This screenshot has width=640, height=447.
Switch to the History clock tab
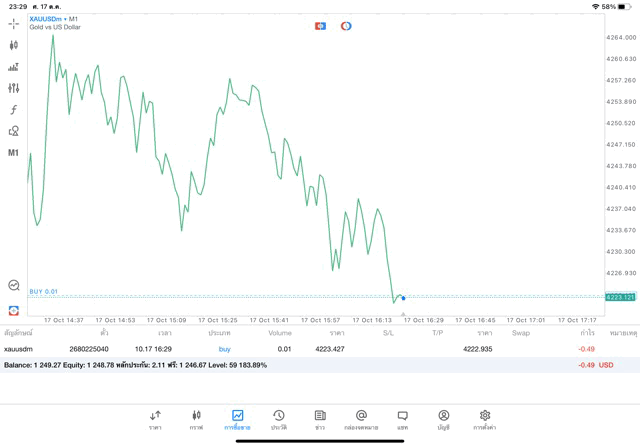tap(279, 418)
